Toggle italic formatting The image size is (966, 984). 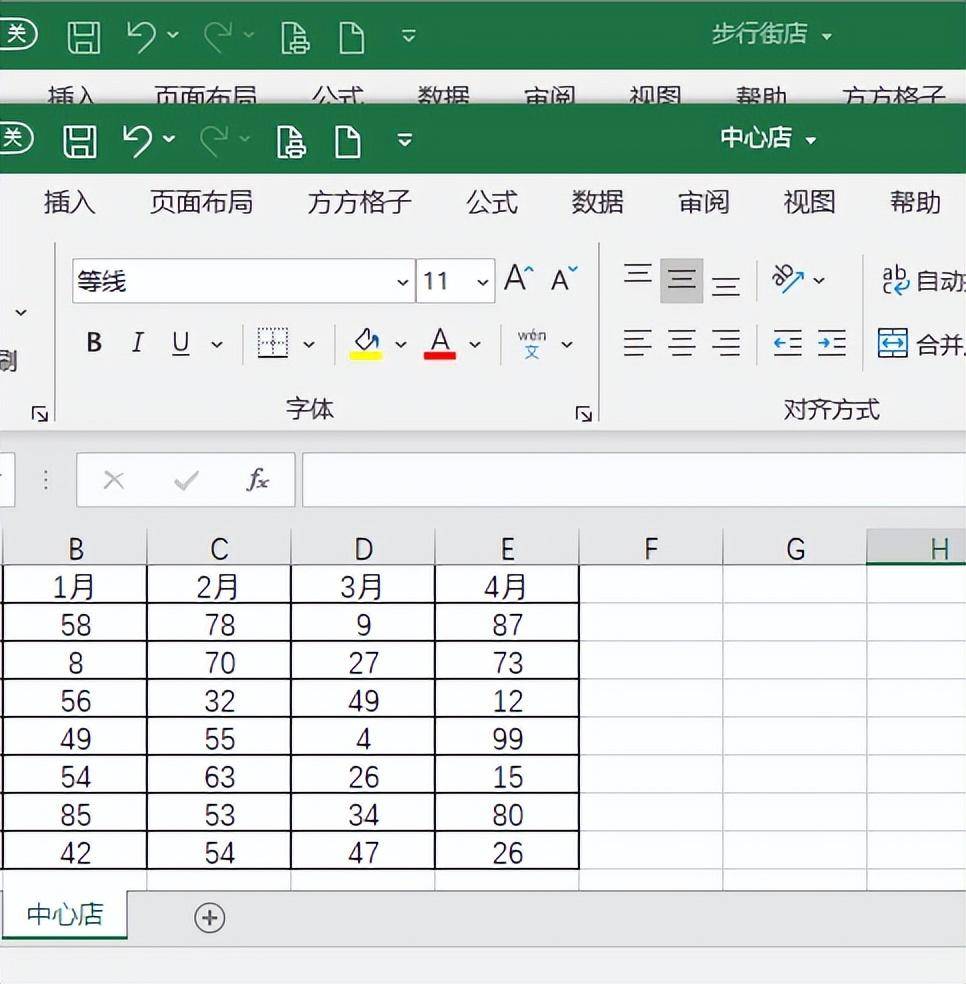coord(137,343)
